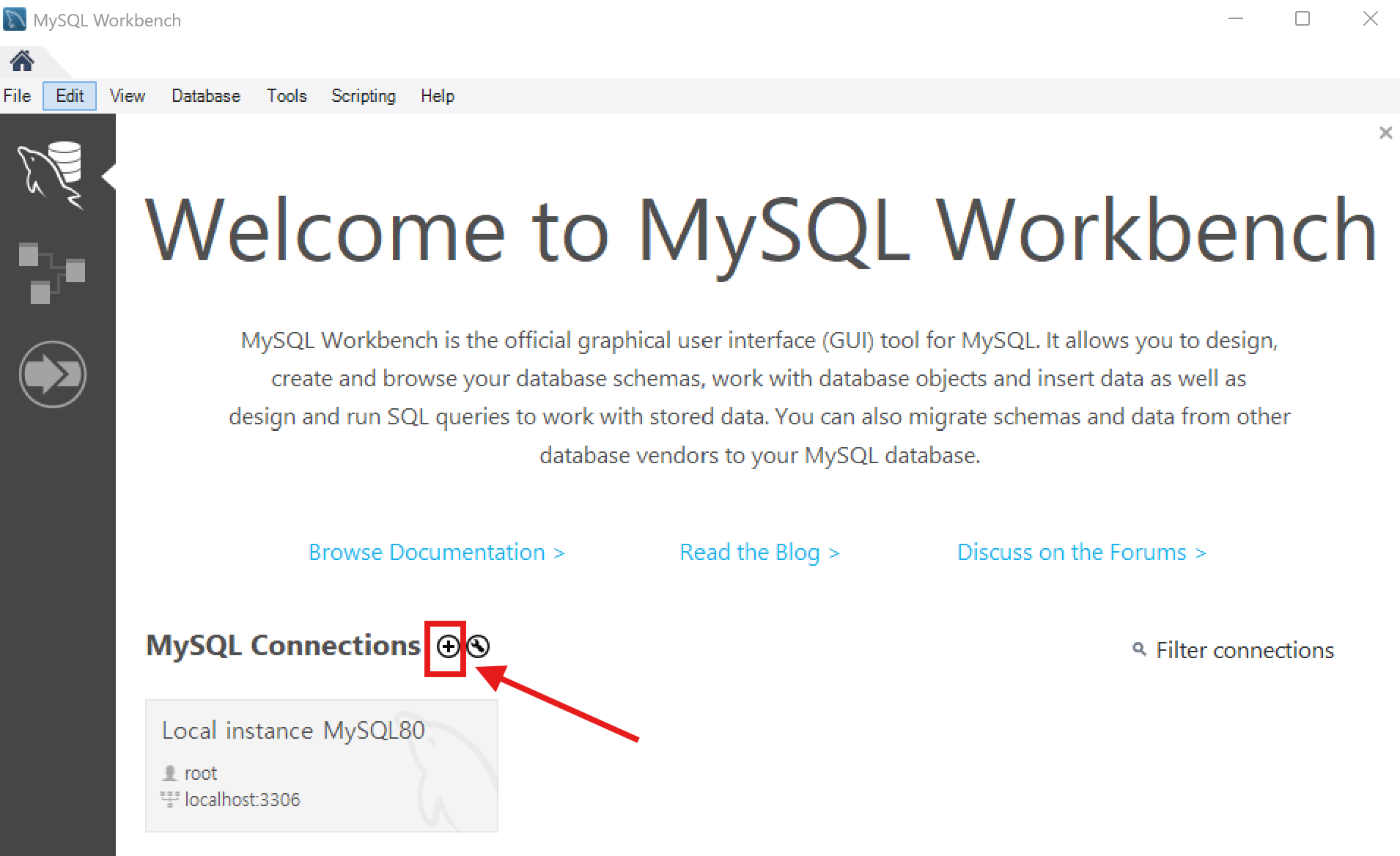Image resolution: width=1400 pixels, height=856 pixels.
Task: Click the filter magnifier icon
Action: (x=1139, y=649)
